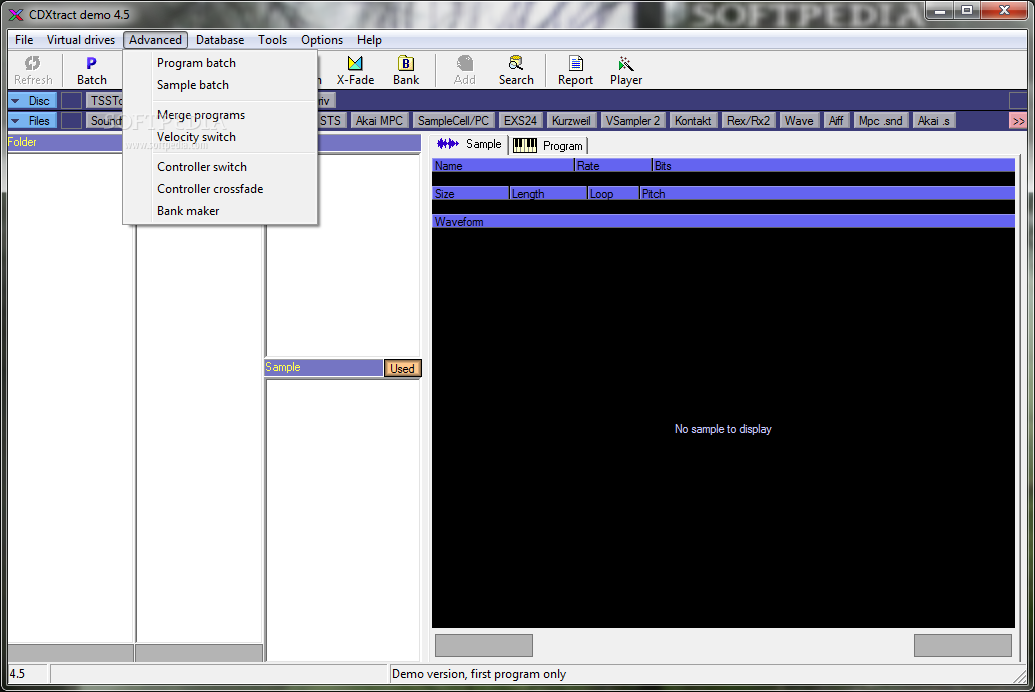1035x692 pixels.
Task: Click the 'No sample to display' text
Action: pyautogui.click(x=723, y=429)
